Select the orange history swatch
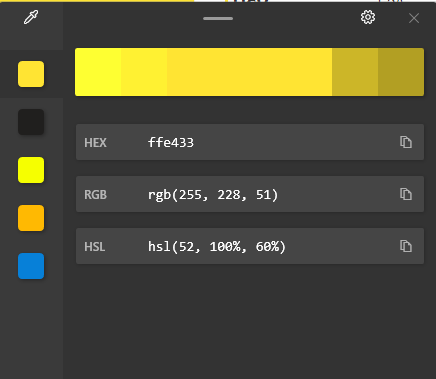Screen dimensions: 436x379 pyautogui.click(x=31, y=218)
